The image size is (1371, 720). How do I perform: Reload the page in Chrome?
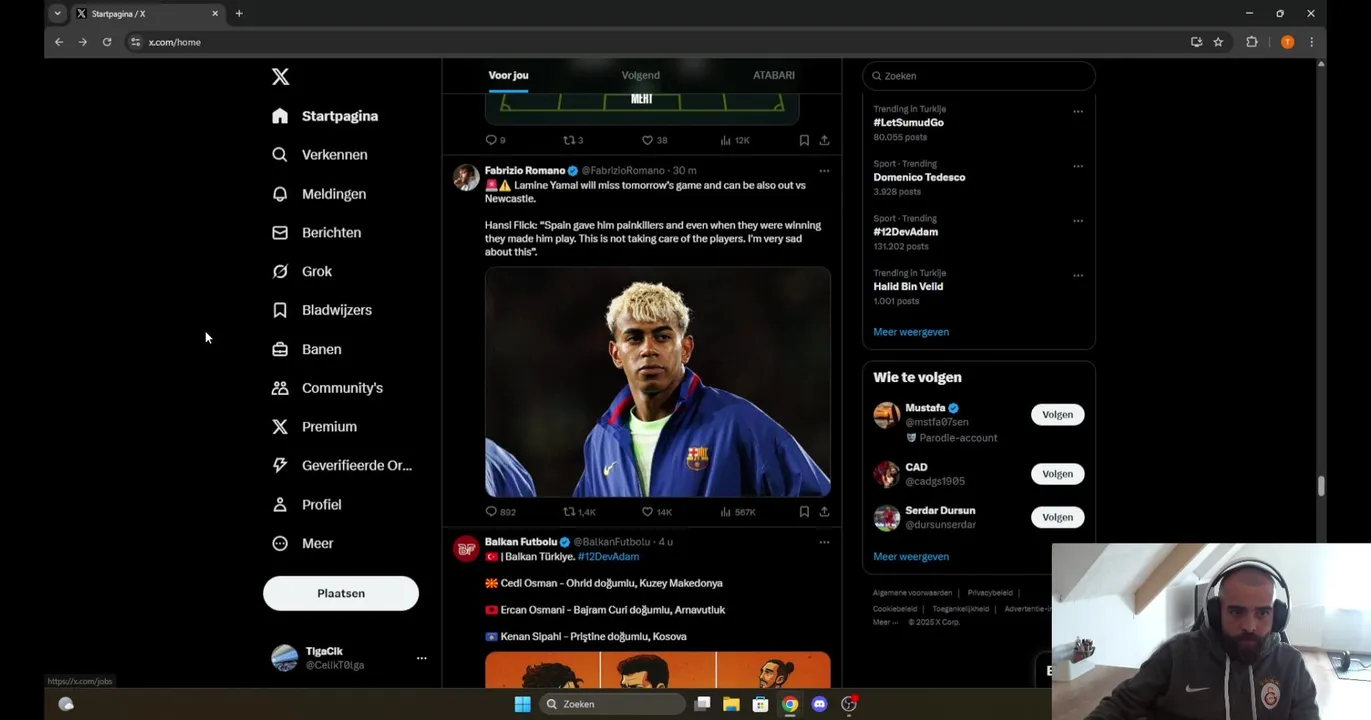click(x=107, y=42)
